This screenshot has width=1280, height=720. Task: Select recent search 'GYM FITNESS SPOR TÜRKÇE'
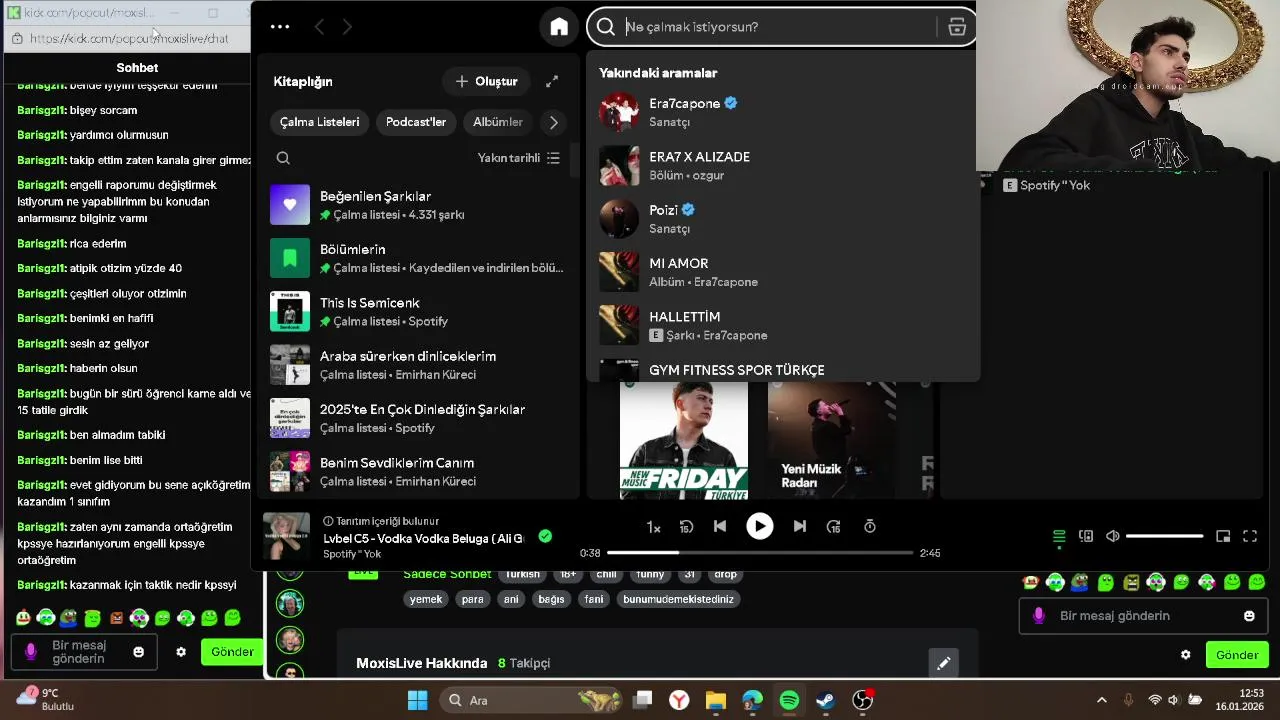tap(783, 368)
